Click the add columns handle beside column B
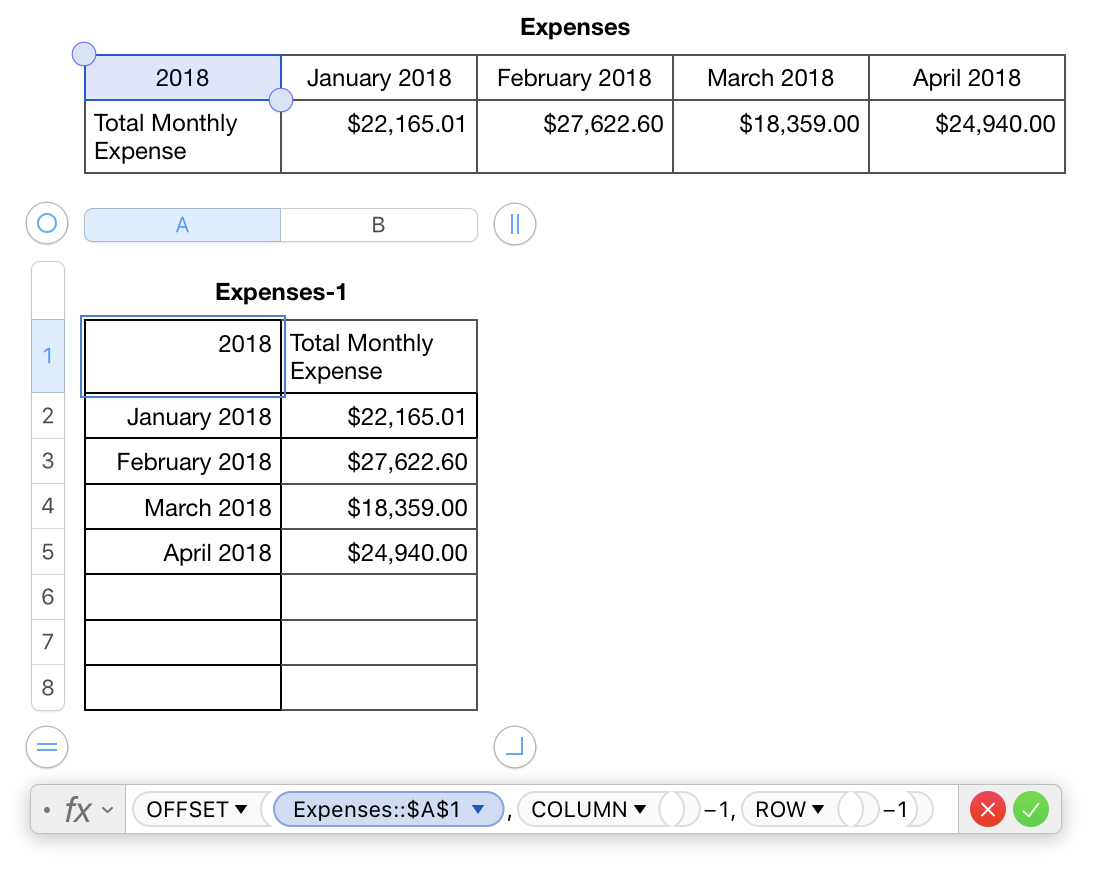Screen dimensions: 1118x874 (515, 225)
